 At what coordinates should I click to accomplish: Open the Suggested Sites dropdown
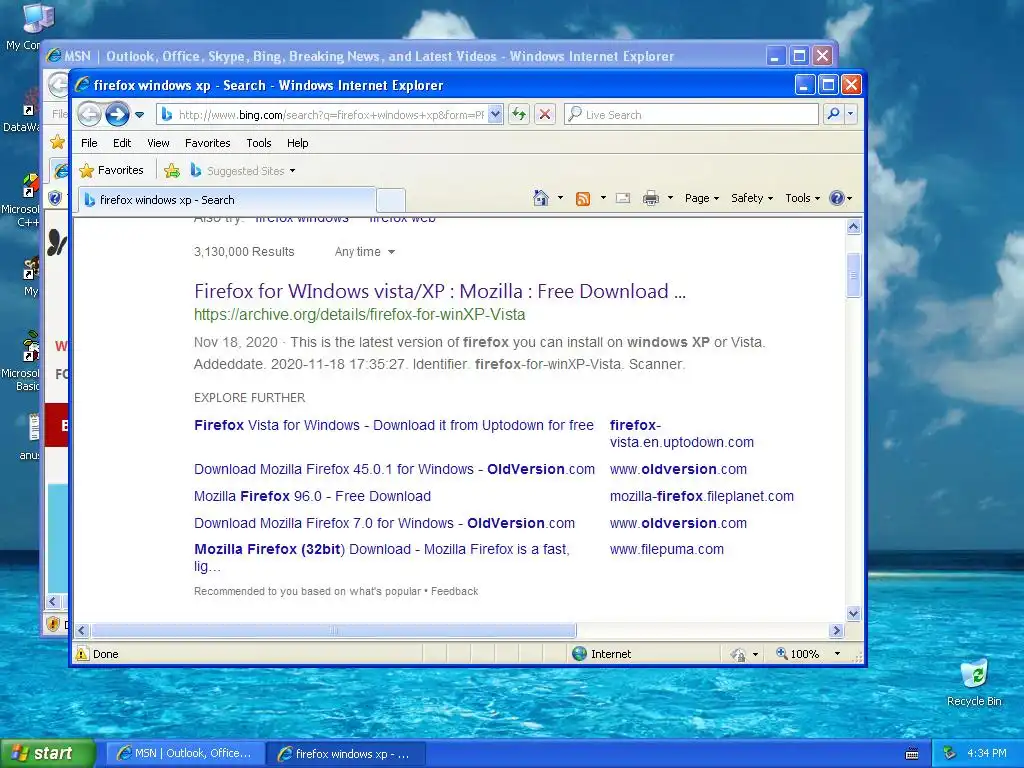click(243, 171)
